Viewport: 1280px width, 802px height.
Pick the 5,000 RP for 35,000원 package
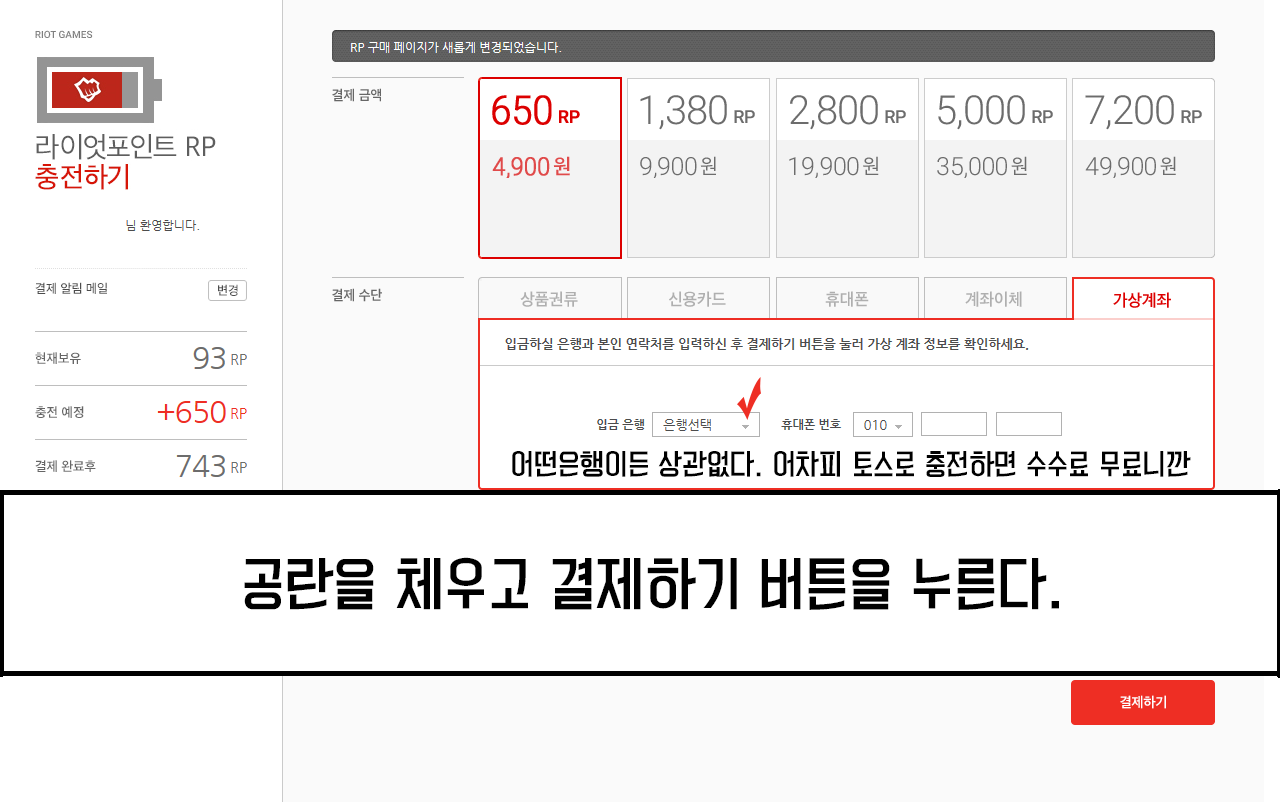point(995,168)
